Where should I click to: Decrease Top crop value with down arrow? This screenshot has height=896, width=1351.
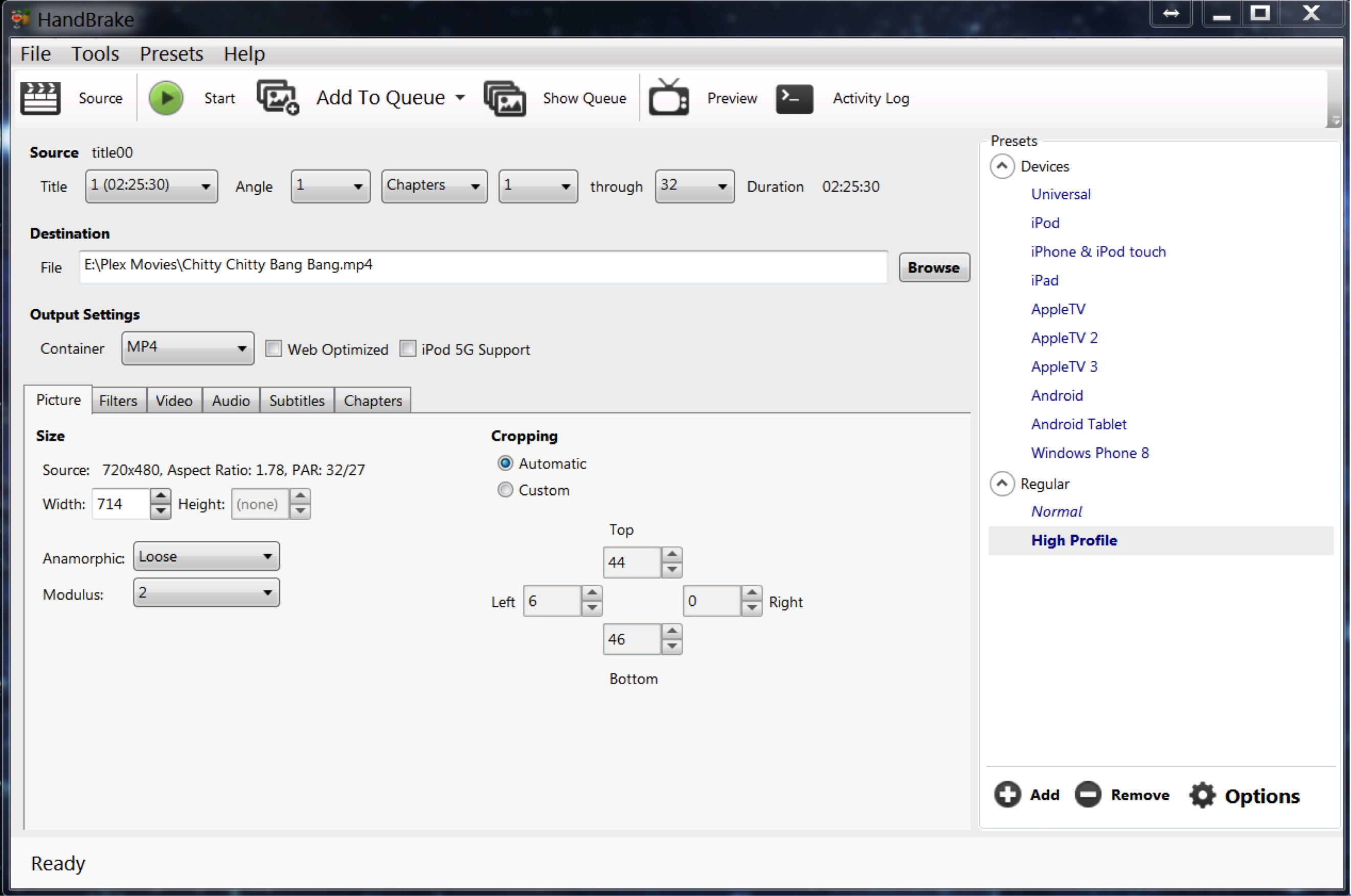coord(672,570)
